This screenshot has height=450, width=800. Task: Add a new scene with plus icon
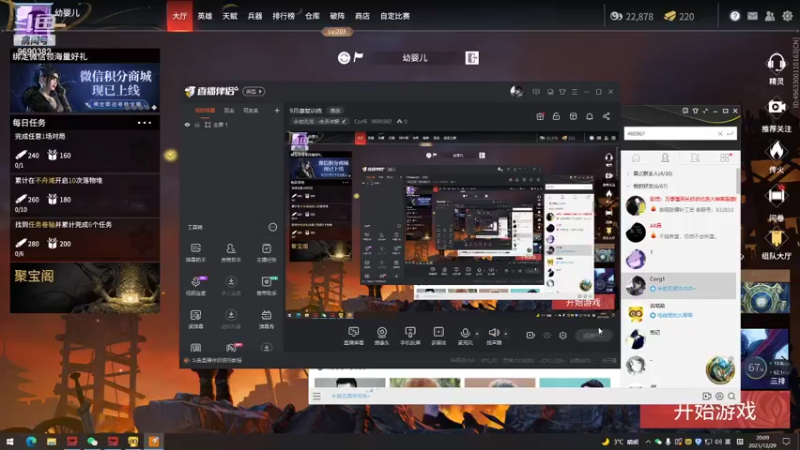coord(277,110)
